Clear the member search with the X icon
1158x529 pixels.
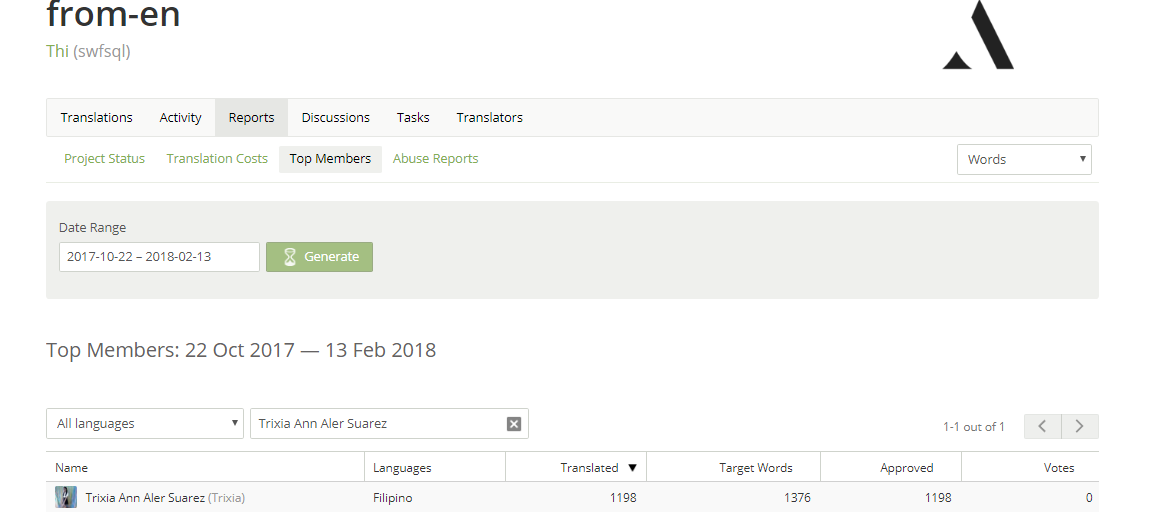click(x=513, y=424)
